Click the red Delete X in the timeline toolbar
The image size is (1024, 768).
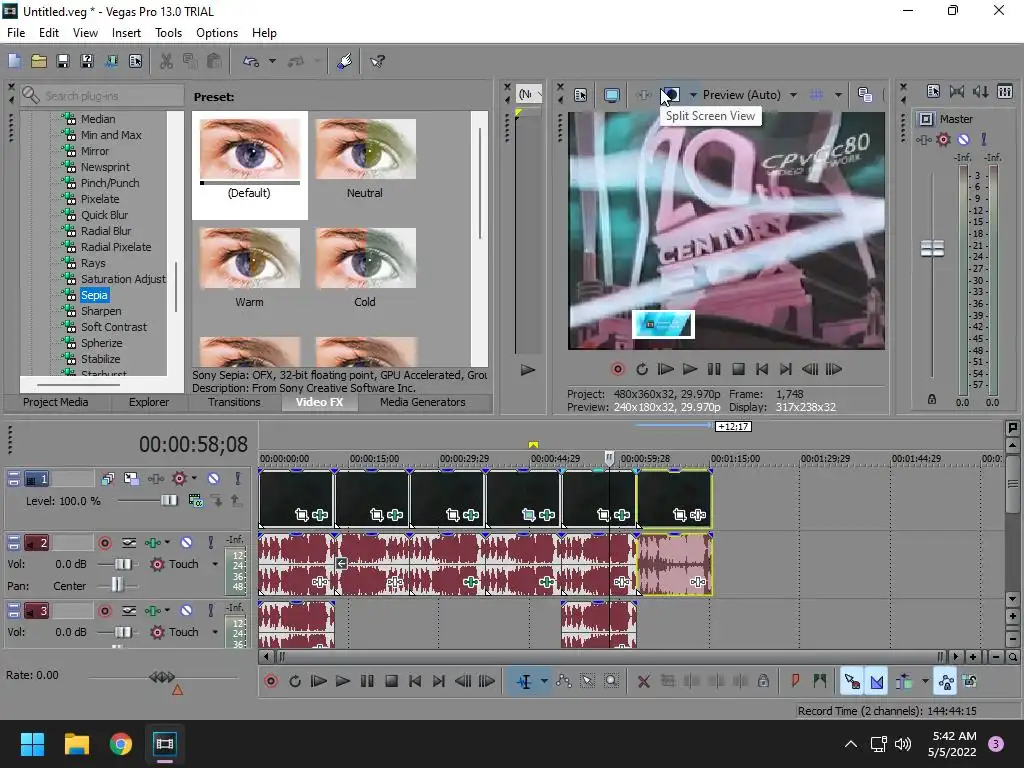644,682
